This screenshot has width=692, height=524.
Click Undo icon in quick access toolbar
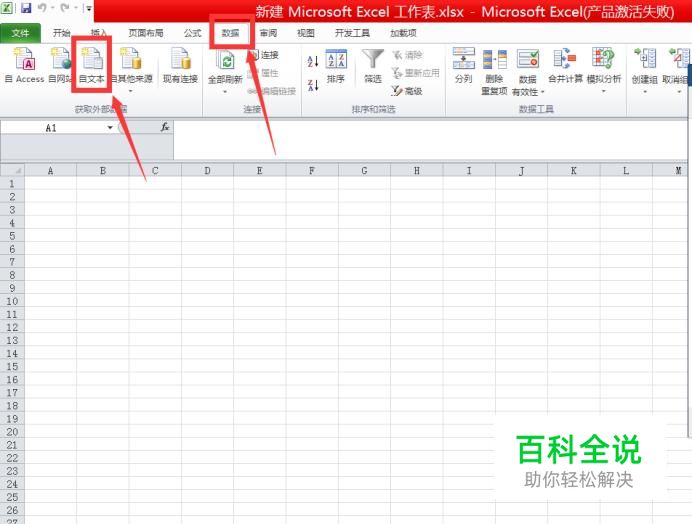coord(42,8)
